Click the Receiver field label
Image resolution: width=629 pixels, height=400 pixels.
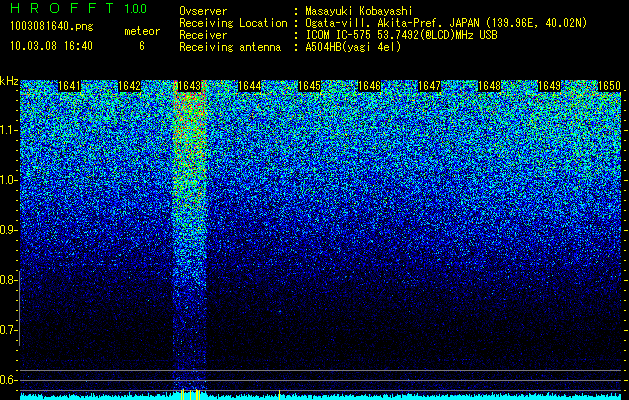click(203, 35)
